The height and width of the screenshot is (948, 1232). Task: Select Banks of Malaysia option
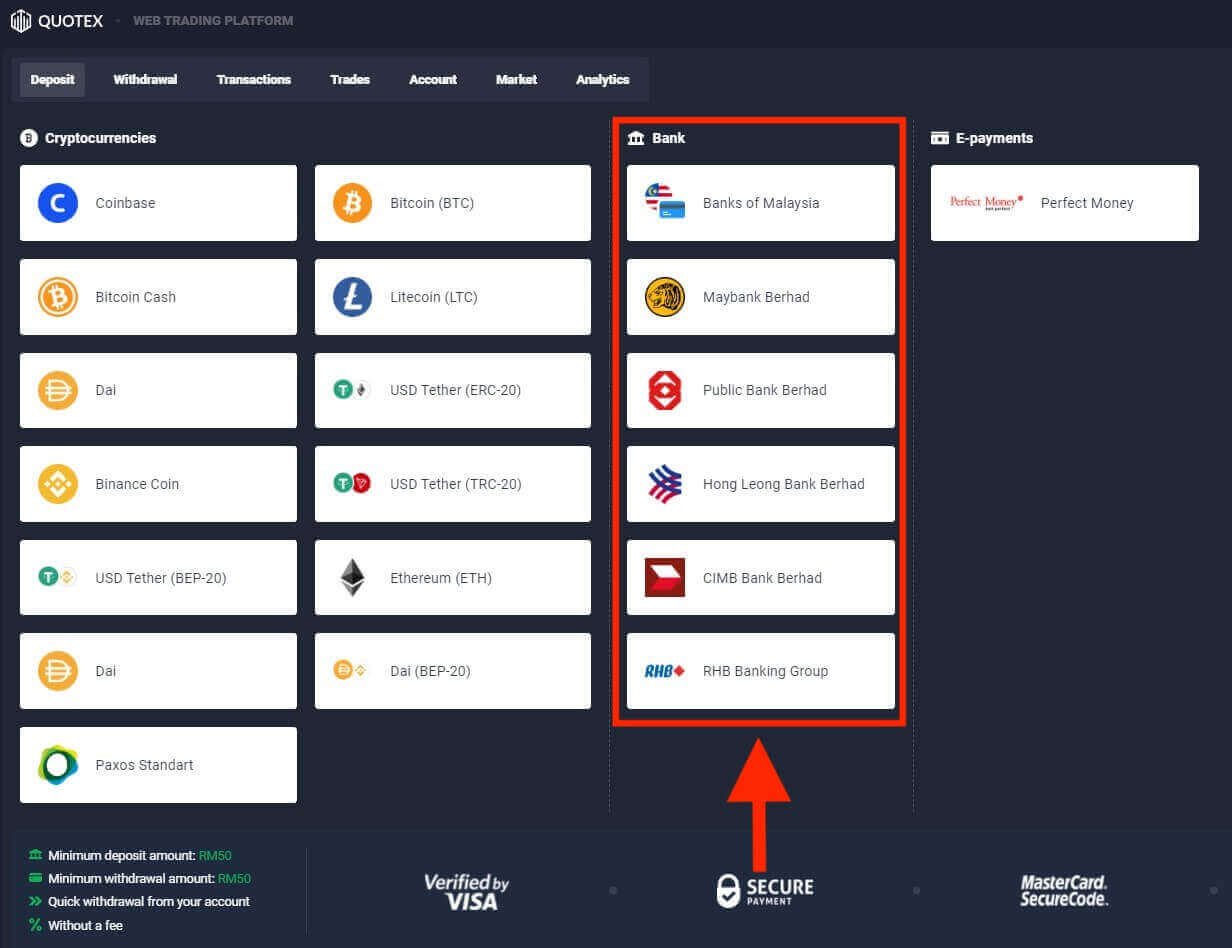pos(761,203)
